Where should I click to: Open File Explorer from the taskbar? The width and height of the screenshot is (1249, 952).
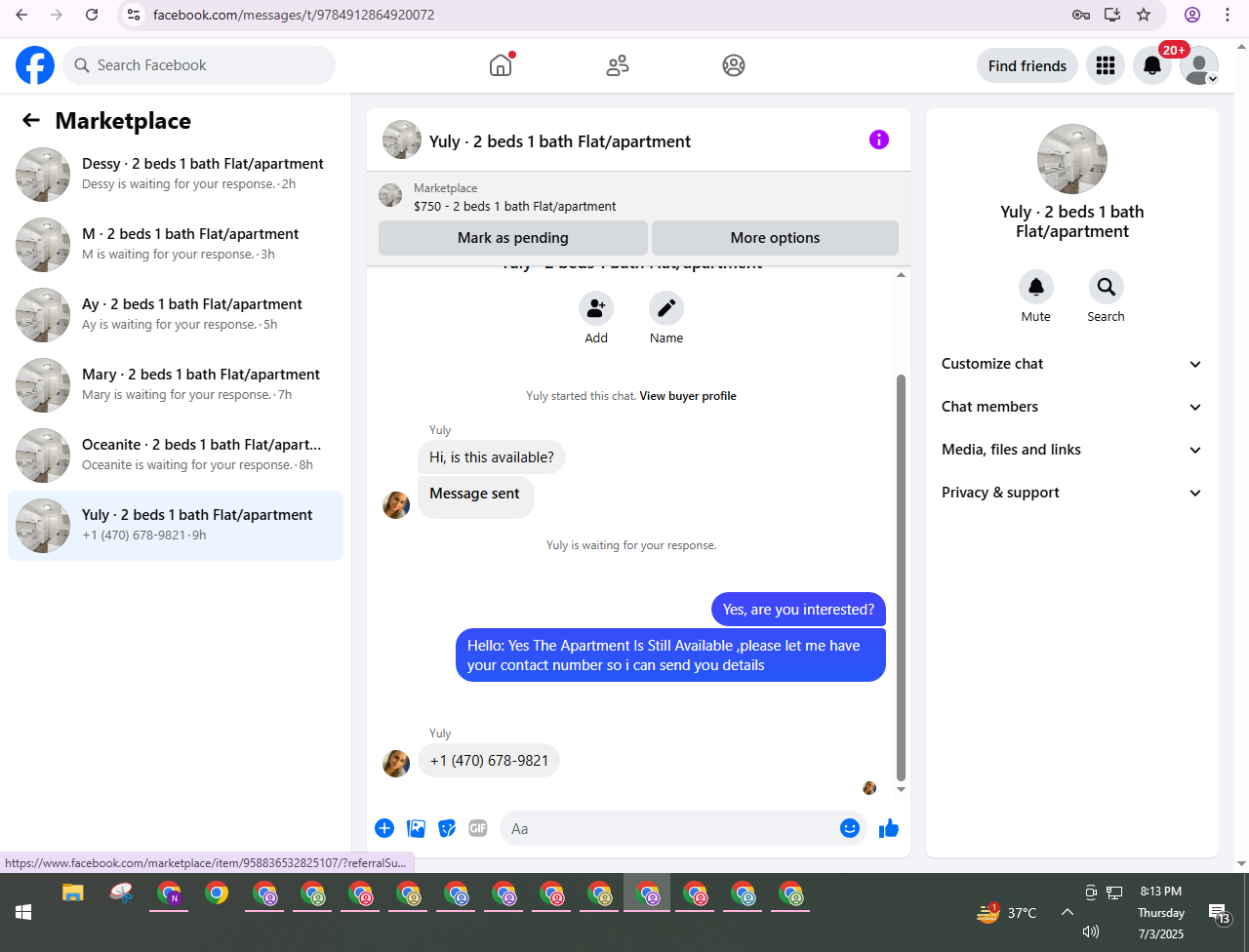point(73,892)
